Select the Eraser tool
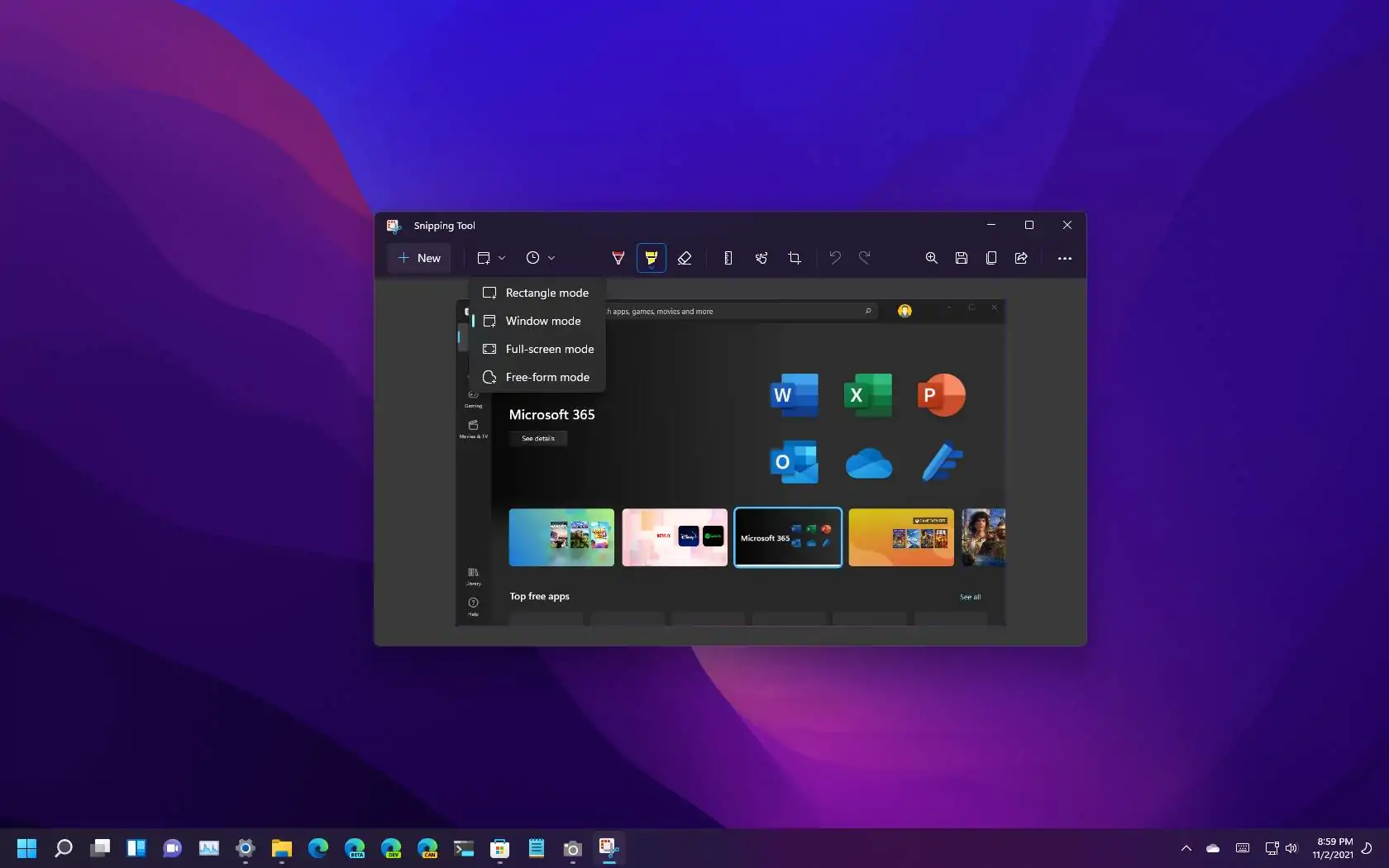The image size is (1389, 868). click(x=685, y=258)
